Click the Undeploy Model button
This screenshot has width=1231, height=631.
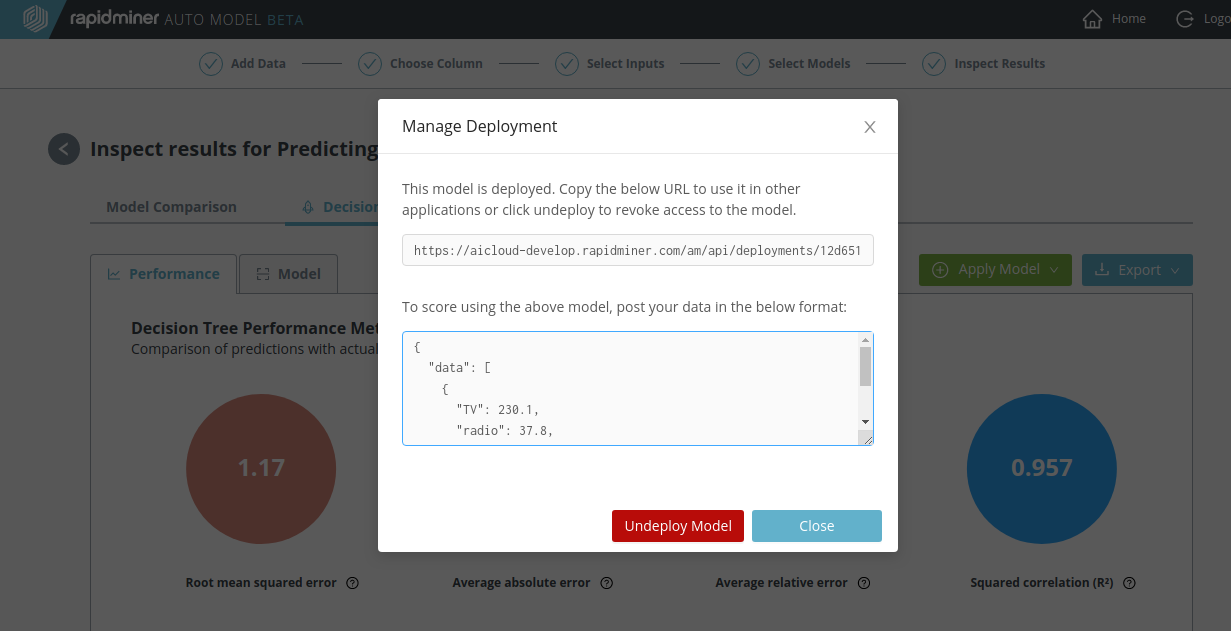[677, 526]
